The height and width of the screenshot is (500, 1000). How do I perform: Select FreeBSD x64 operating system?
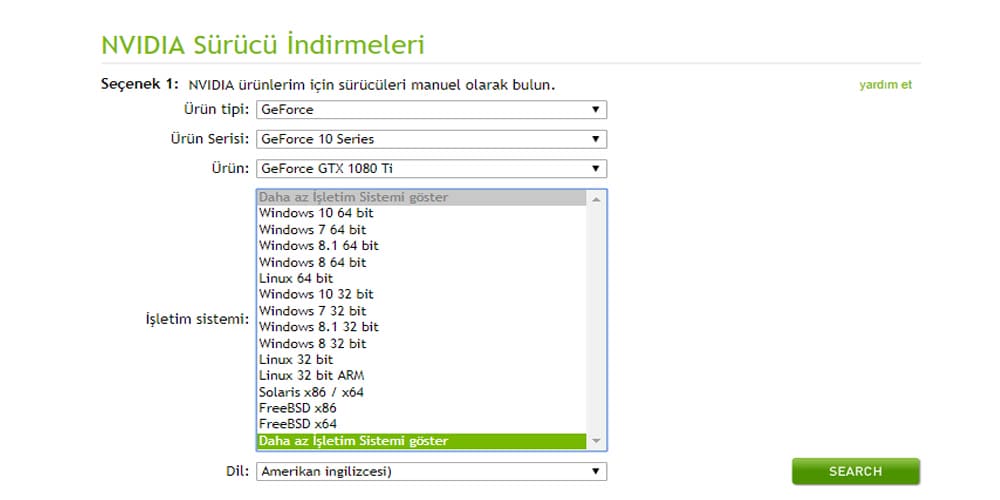point(297,424)
